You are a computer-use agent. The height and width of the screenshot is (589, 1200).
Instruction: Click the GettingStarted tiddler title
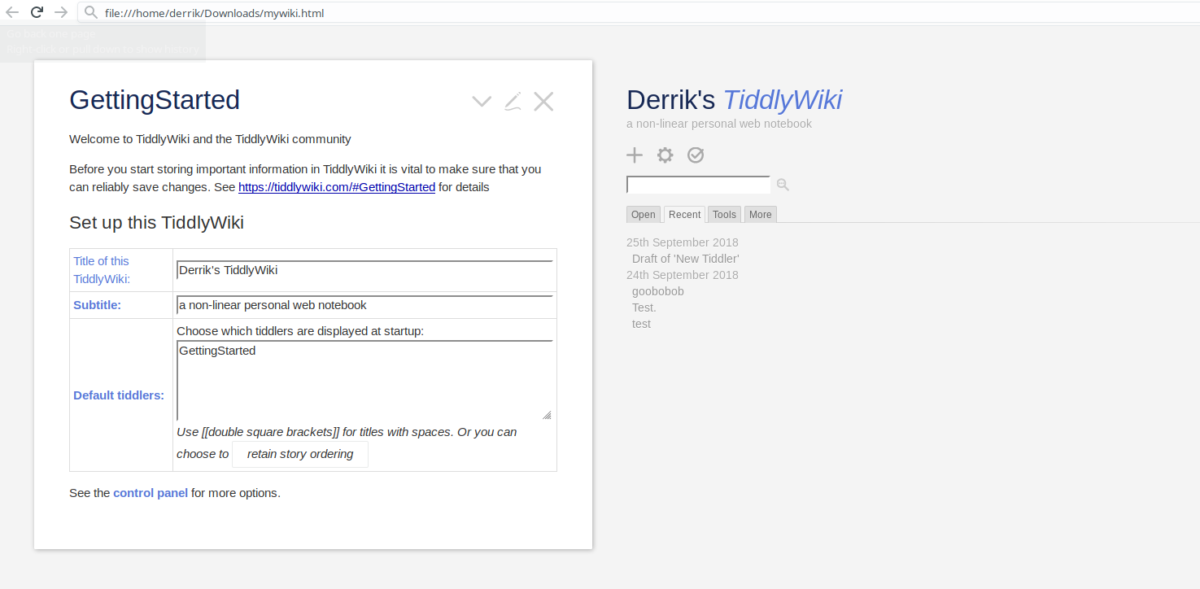click(155, 100)
